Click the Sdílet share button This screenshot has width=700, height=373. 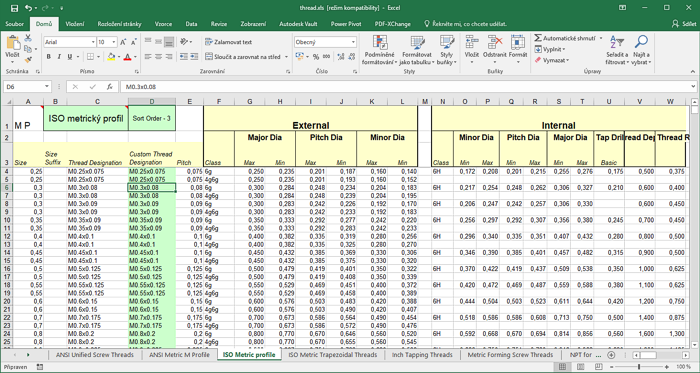pyautogui.click(x=684, y=24)
